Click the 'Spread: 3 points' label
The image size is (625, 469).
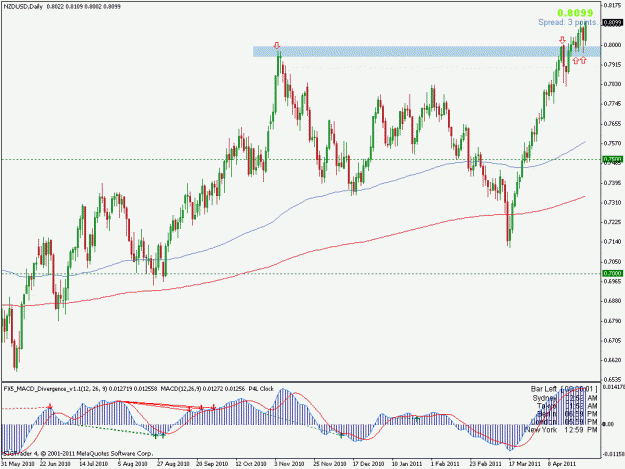(568, 22)
